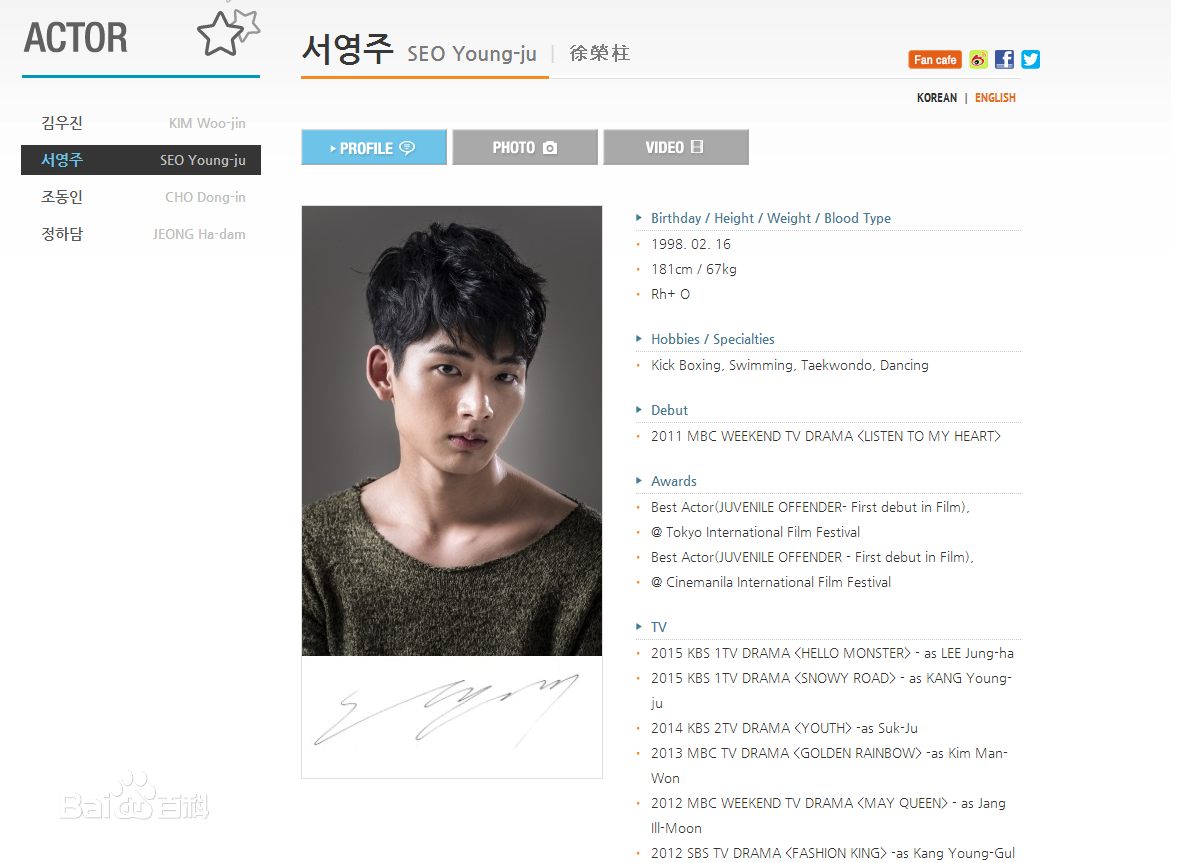Image resolution: width=1195 pixels, height=863 pixels.
Task: Open the Twitter icon link
Action: click(x=1030, y=59)
